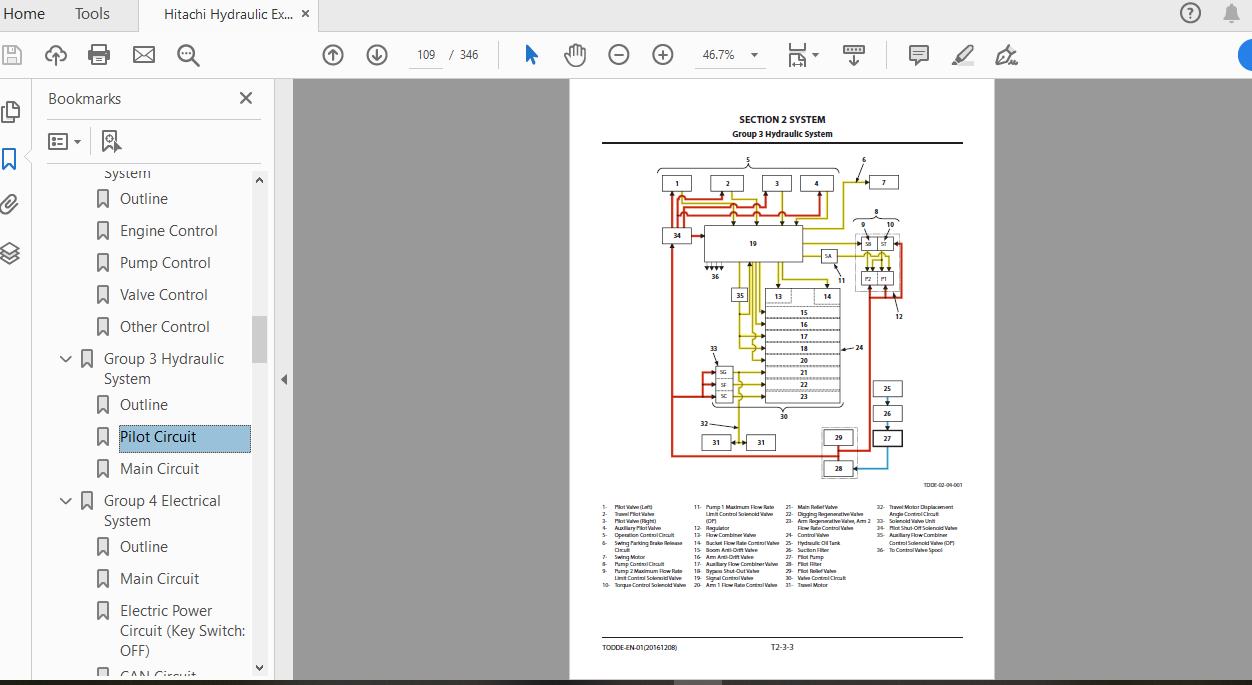
Task: Select the hand pan tool
Action: [575, 55]
